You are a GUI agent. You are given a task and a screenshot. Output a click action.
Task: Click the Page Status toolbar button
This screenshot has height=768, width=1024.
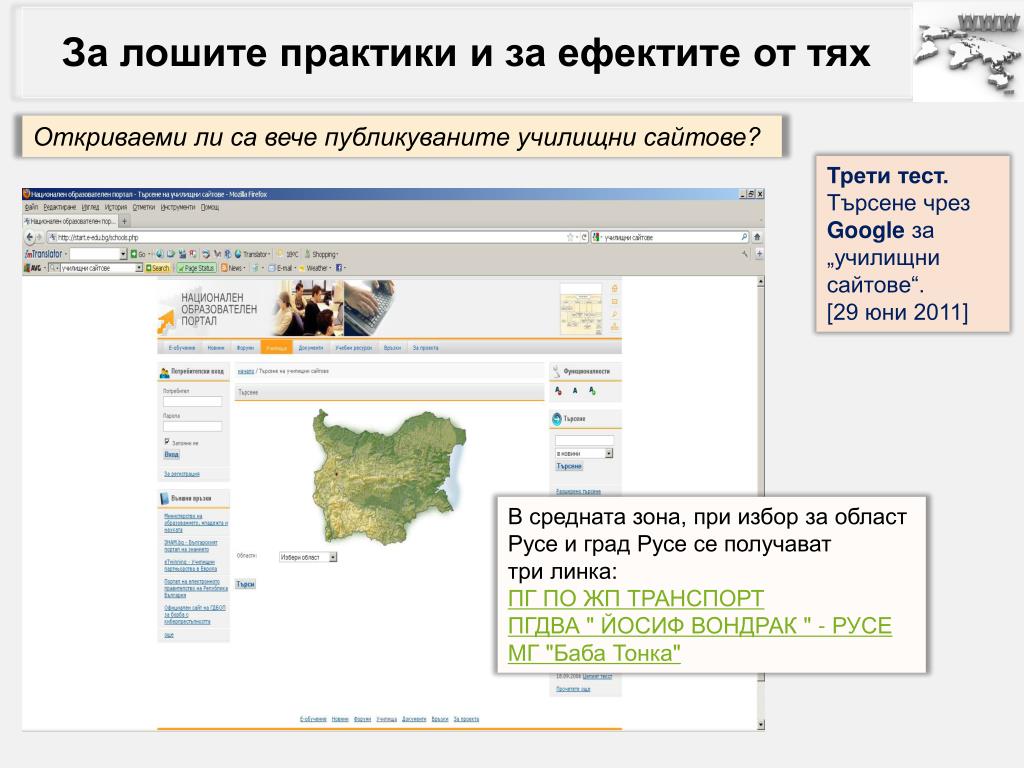pos(196,268)
